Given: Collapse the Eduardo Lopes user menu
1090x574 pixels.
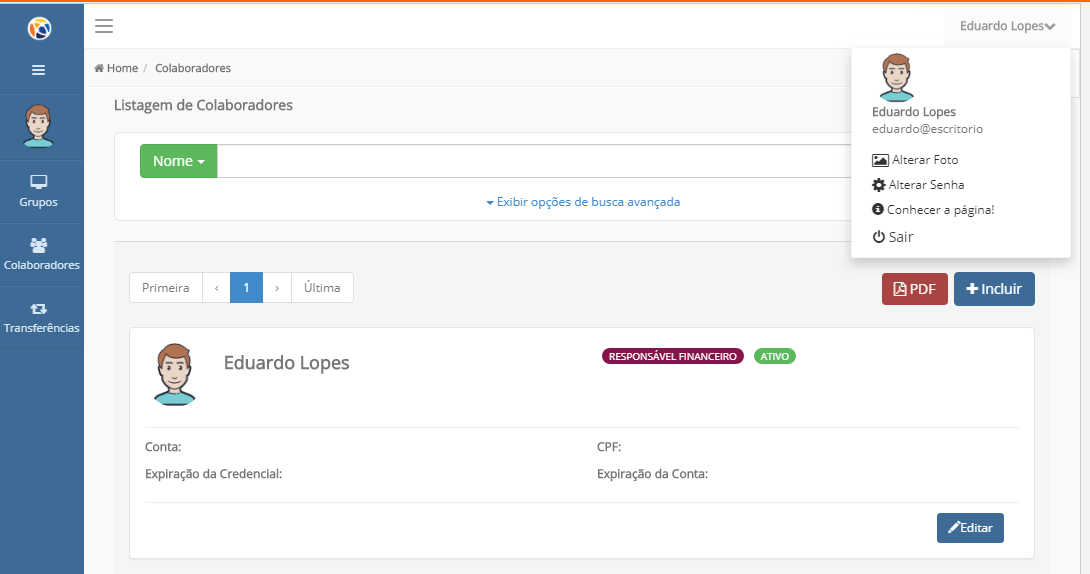Looking at the screenshot, I should coord(1007,26).
